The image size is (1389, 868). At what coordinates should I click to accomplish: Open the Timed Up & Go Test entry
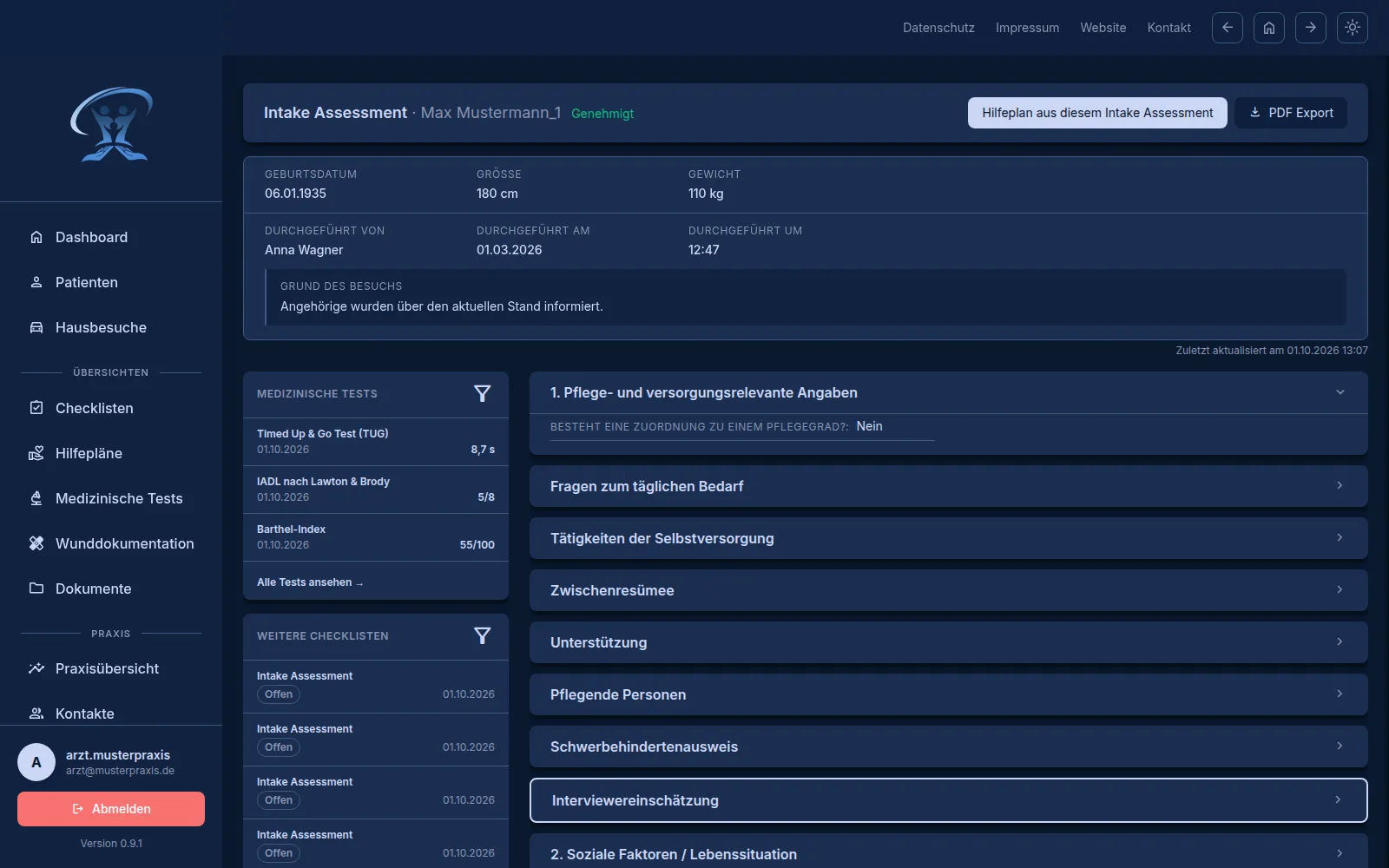click(376, 442)
